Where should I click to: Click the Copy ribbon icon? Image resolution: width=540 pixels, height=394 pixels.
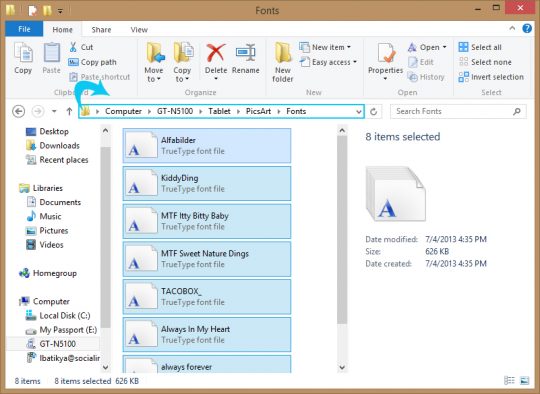click(23, 58)
